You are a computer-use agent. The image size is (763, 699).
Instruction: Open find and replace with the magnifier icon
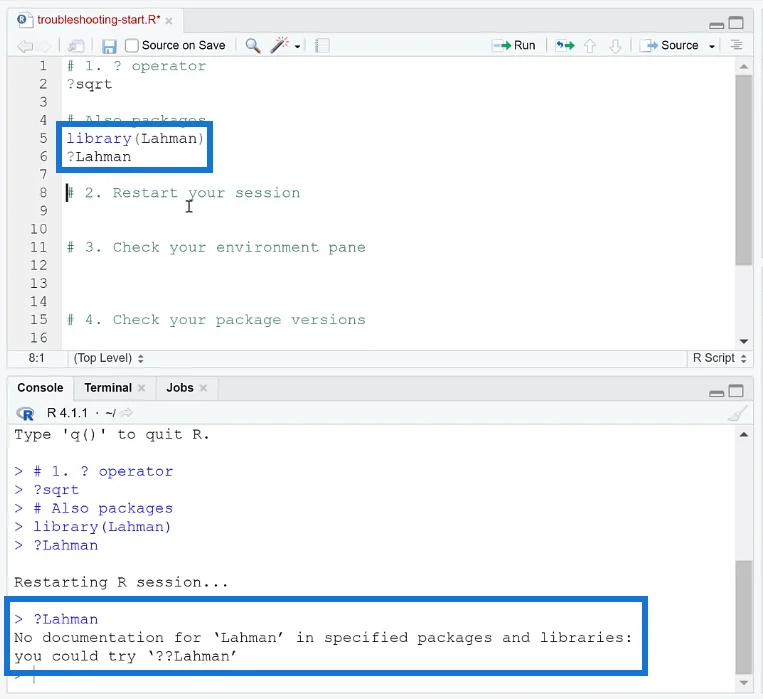253,46
